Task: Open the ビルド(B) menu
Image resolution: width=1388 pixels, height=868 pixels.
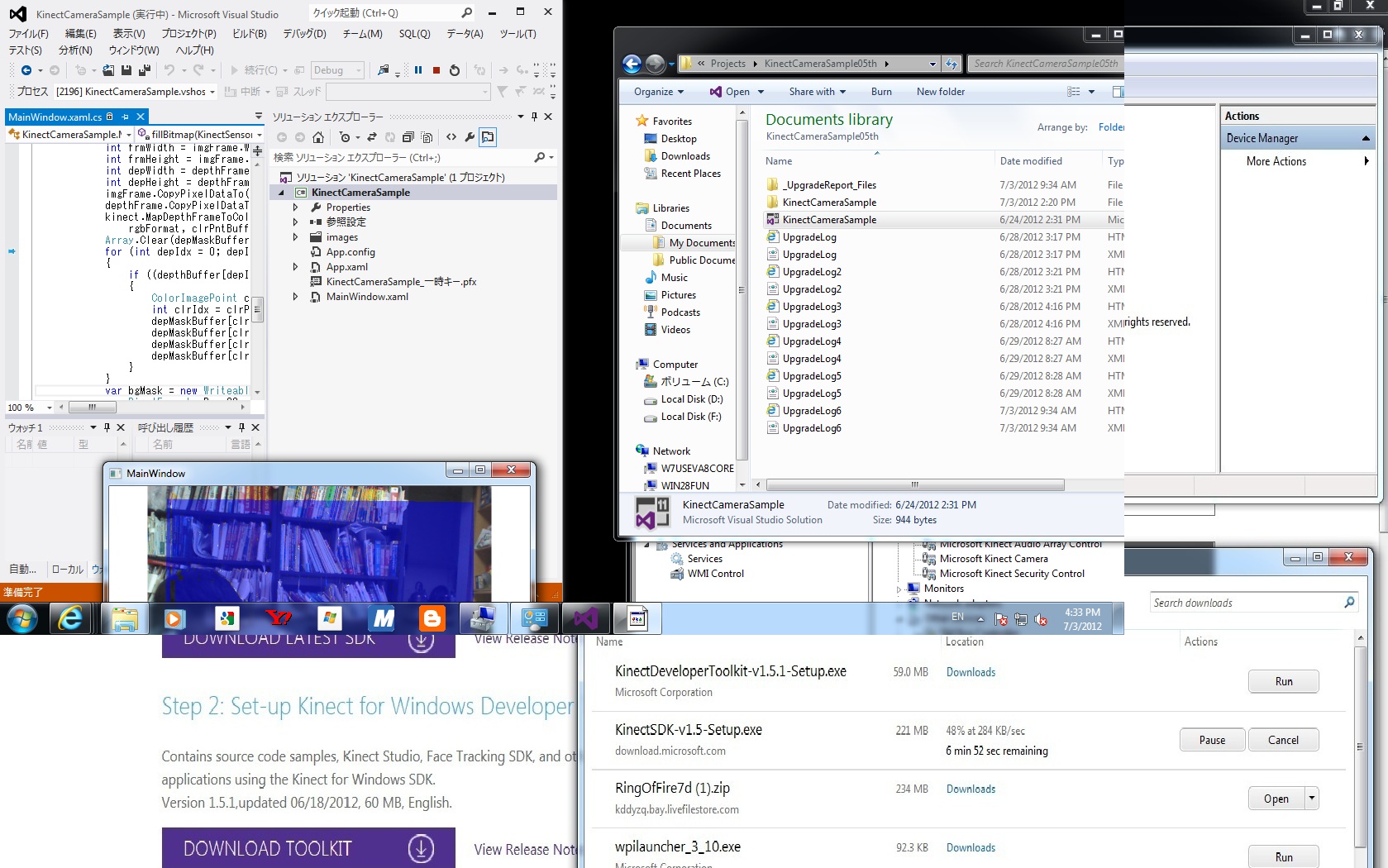Action: [249, 34]
